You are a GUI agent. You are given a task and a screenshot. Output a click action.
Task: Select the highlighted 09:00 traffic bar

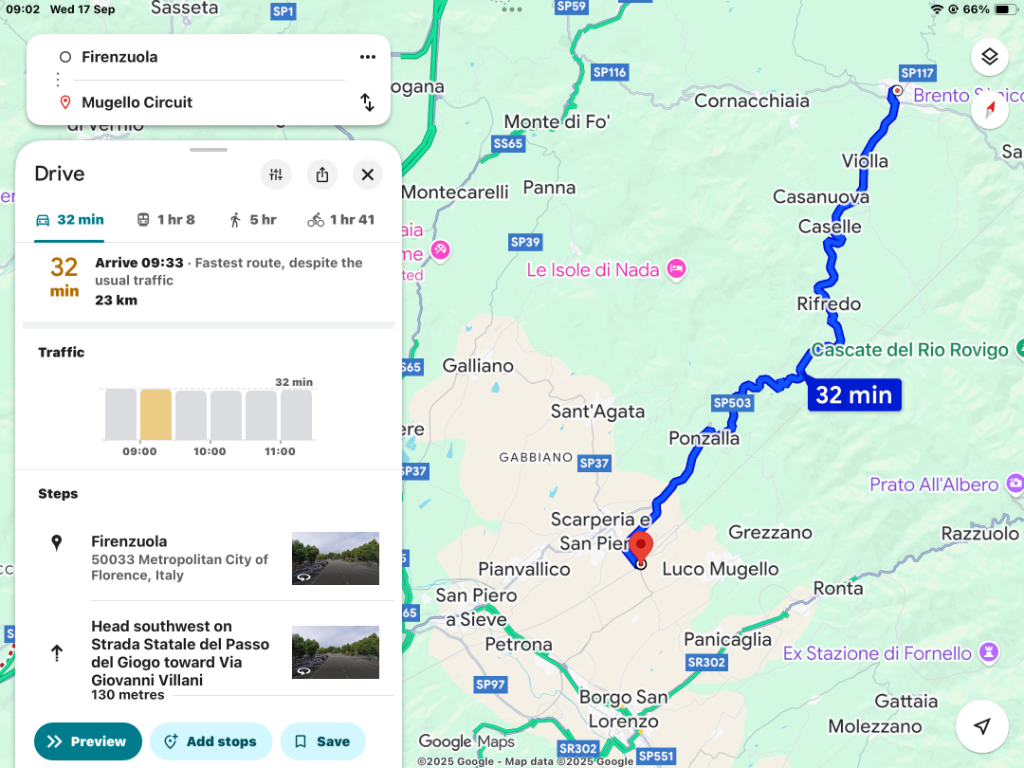click(156, 415)
